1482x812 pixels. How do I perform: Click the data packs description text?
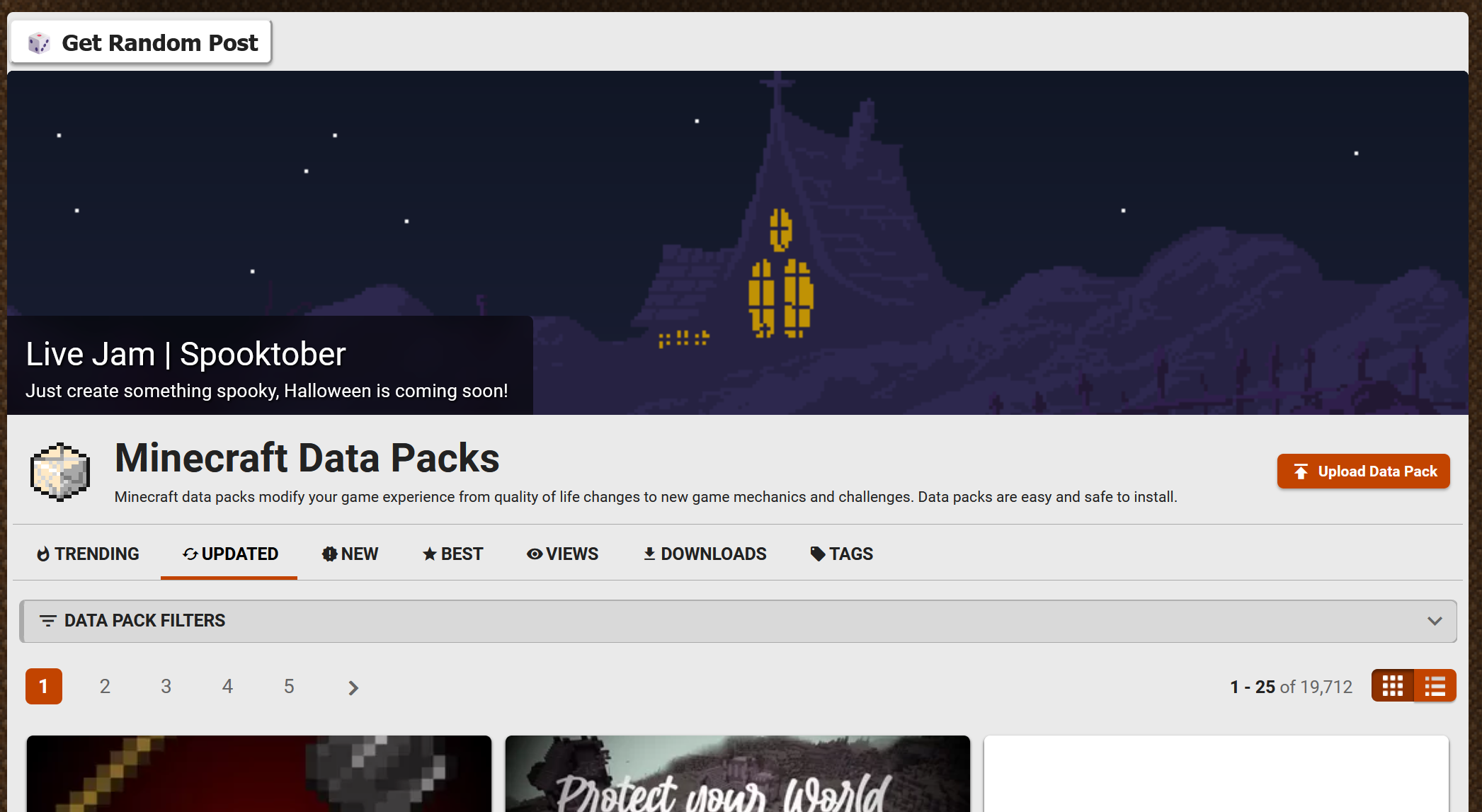(646, 497)
